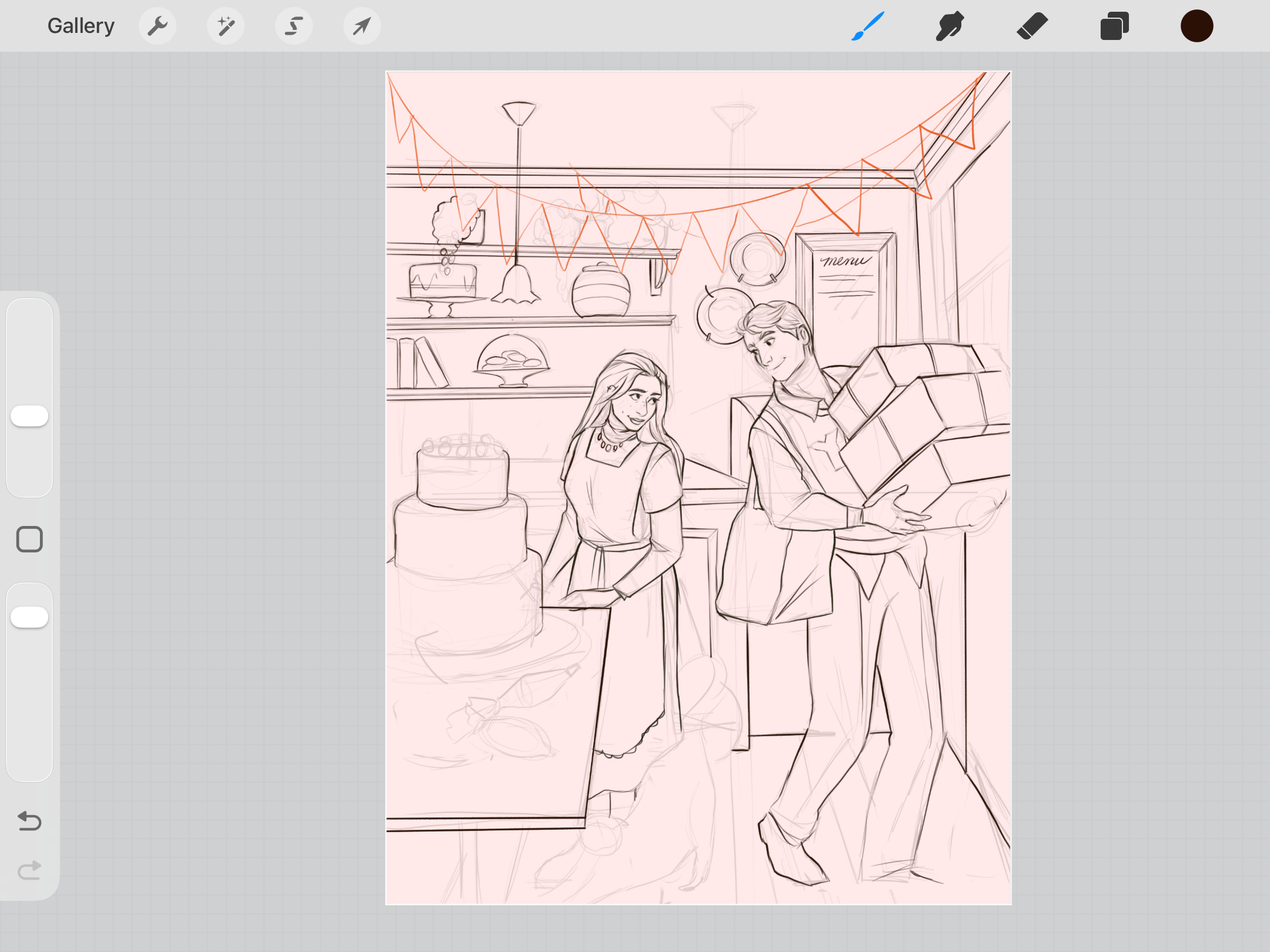This screenshot has height=952, width=1270.
Task: Click the menu sign in the drawing
Action: pyautogui.click(x=846, y=276)
